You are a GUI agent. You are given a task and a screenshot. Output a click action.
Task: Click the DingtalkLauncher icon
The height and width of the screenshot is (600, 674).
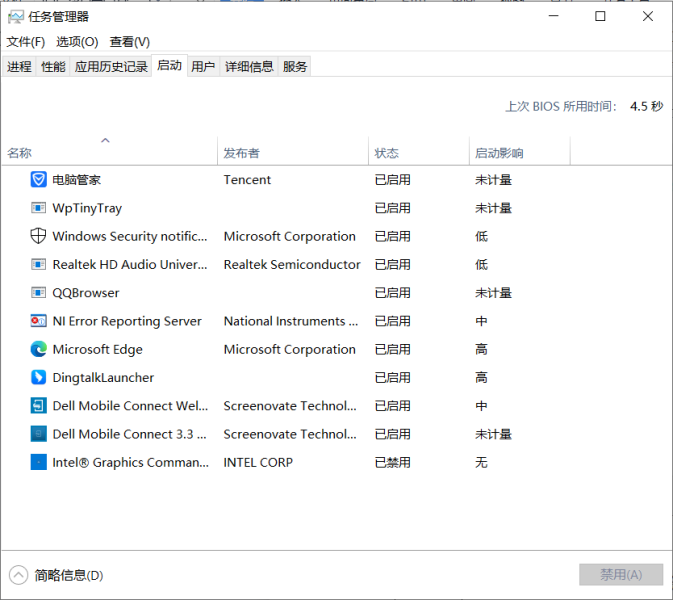pyautogui.click(x=38, y=377)
